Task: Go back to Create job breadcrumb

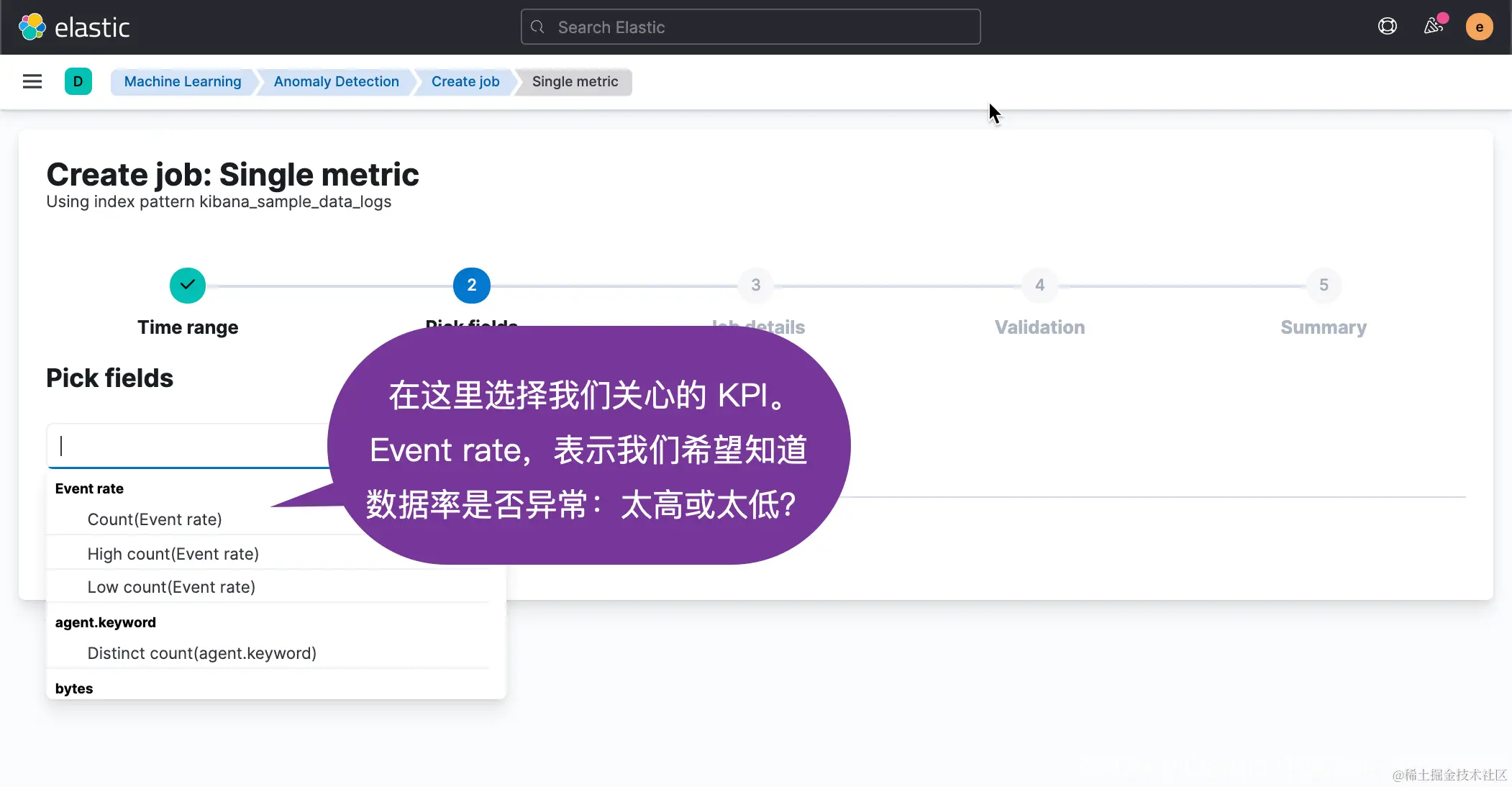Action: point(465,81)
